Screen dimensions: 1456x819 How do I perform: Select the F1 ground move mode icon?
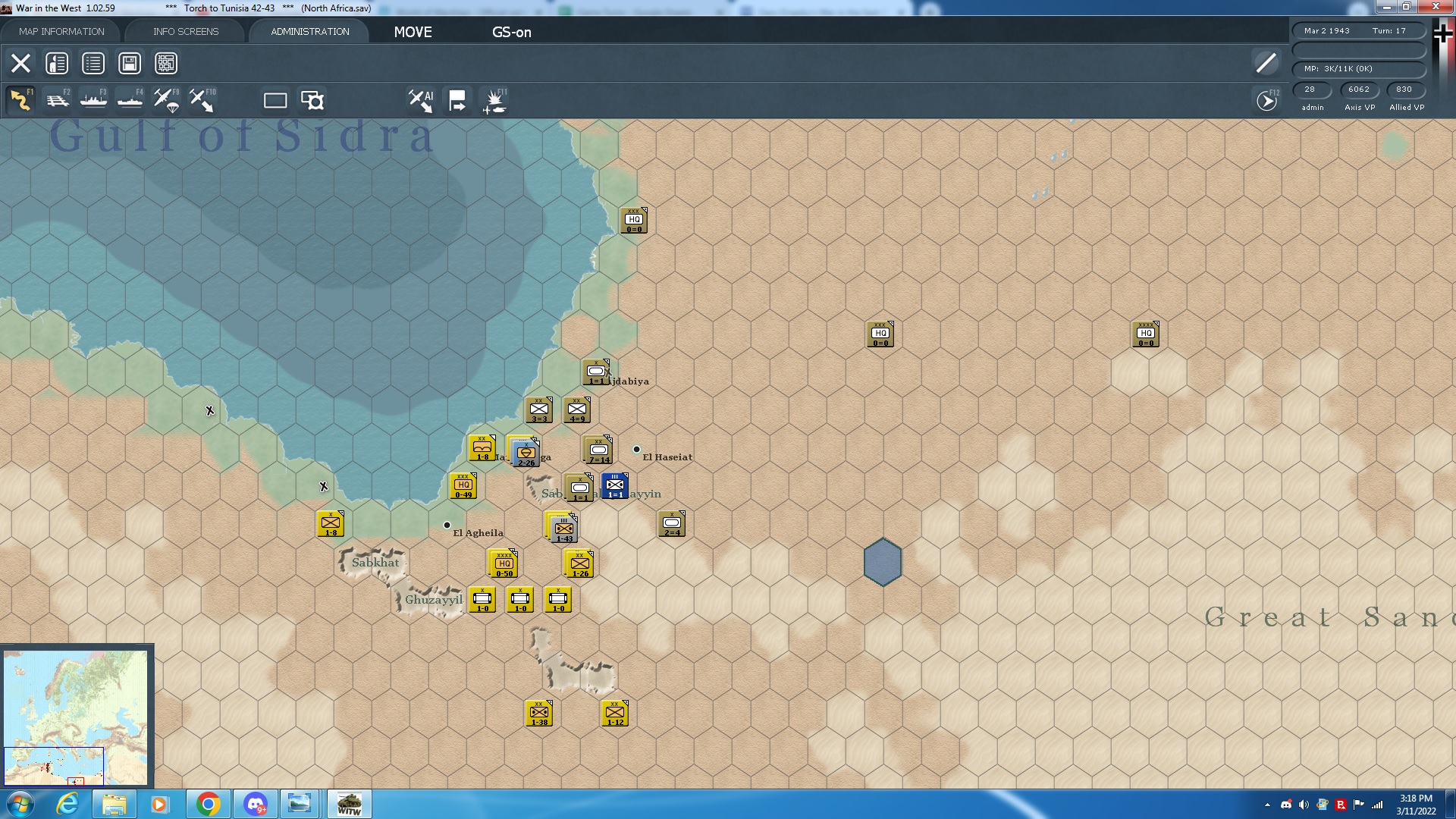pos(20,100)
